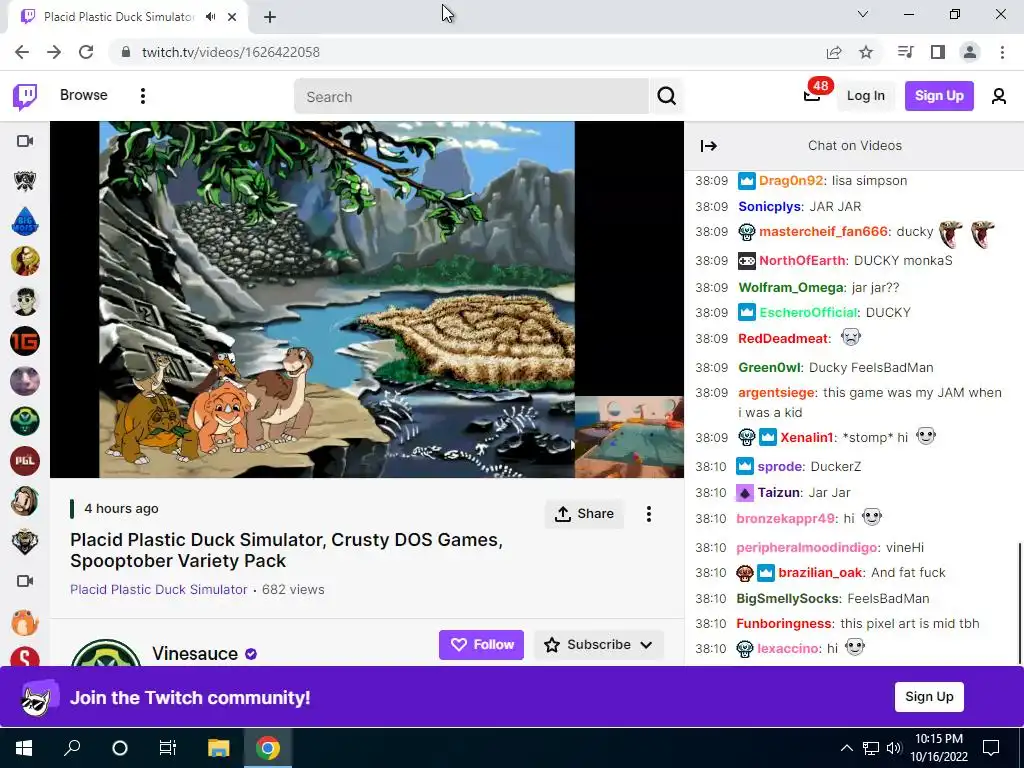Follow the Vinesauce channel
Screen dimensions: 1024x768
[x=481, y=645]
